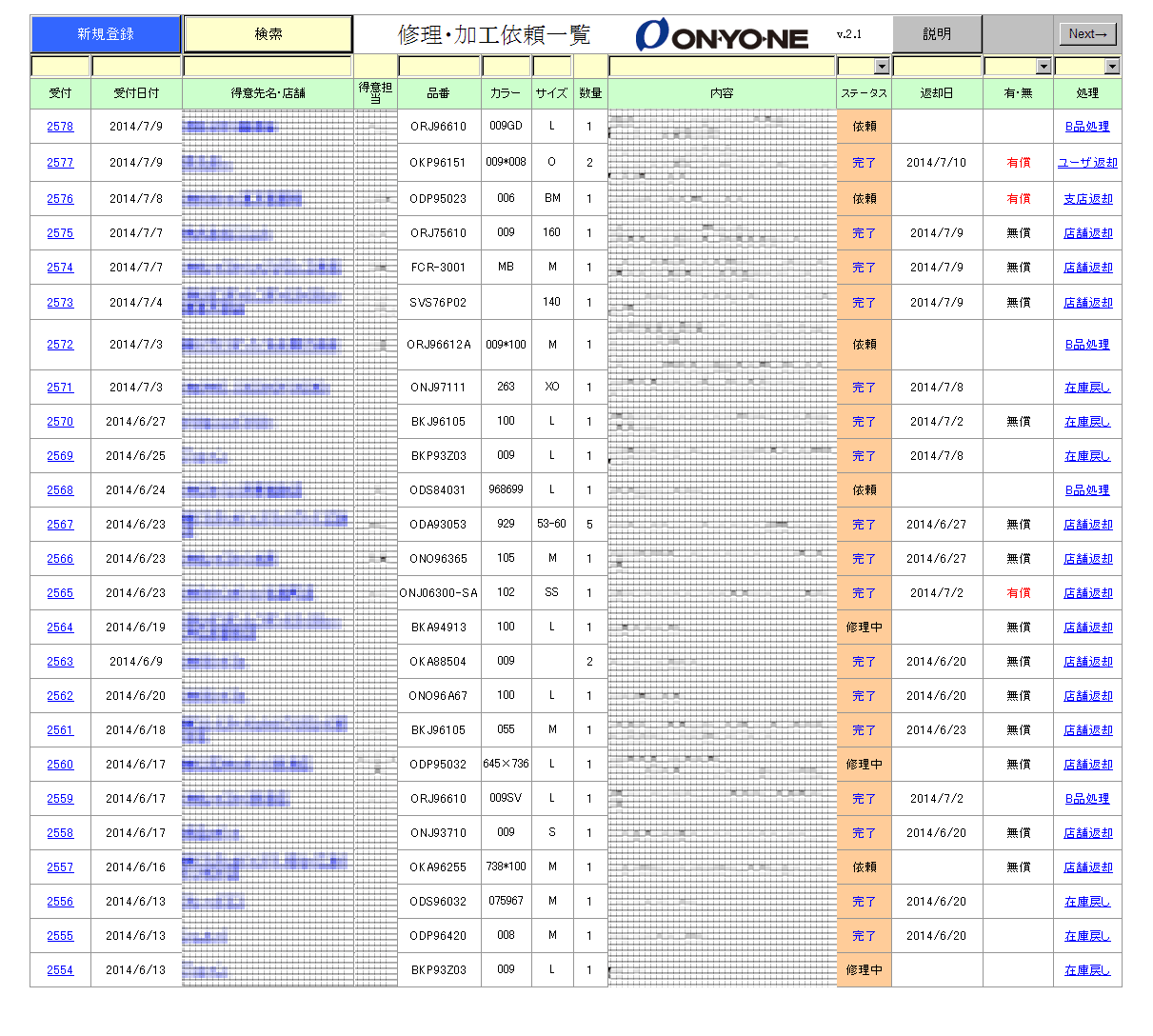1153x1036 pixels.
Task: Open the 処理 filter dropdown
Action: click(1112, 67)
